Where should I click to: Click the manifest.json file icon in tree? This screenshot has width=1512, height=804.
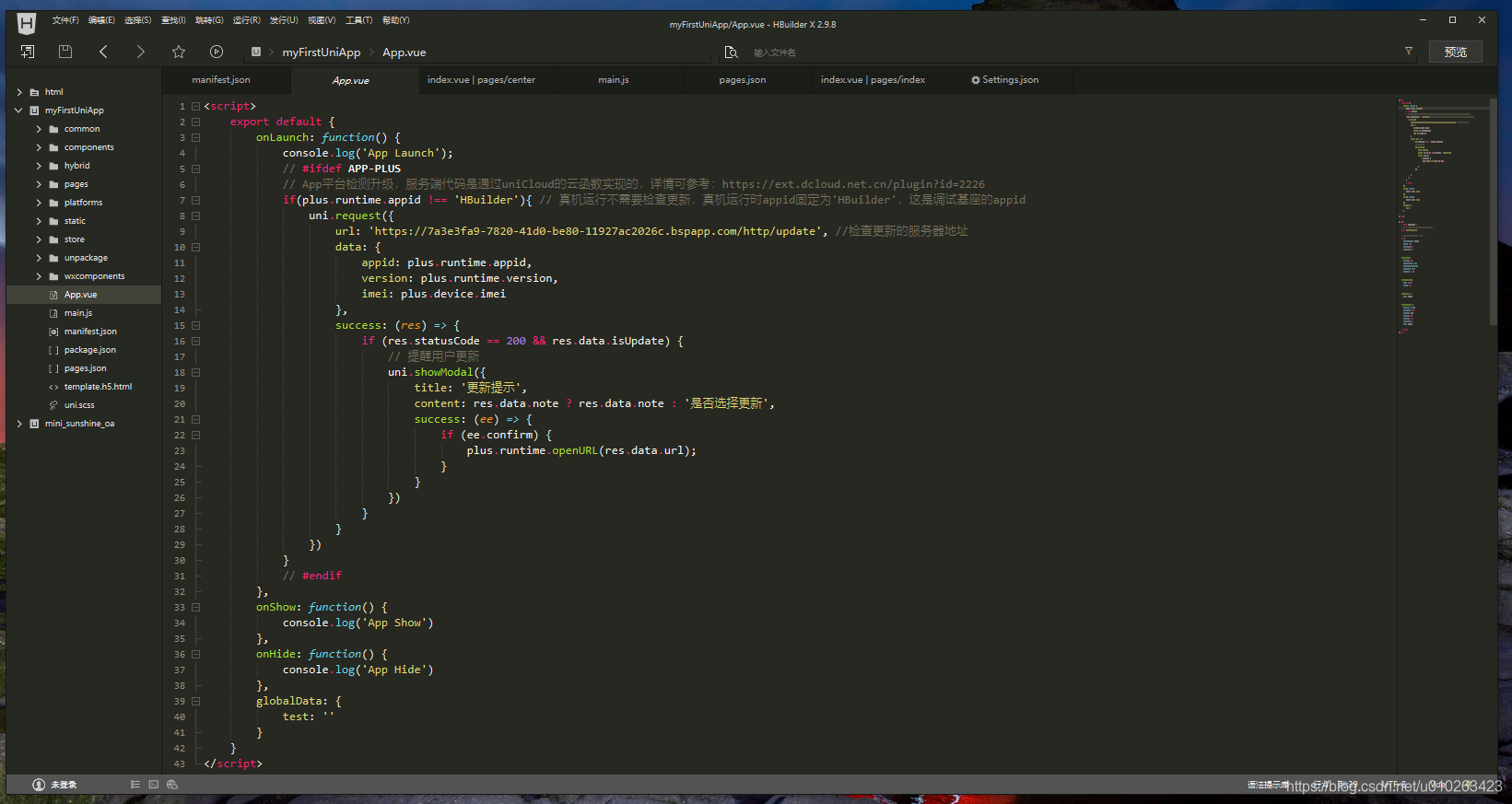[53, 332]
